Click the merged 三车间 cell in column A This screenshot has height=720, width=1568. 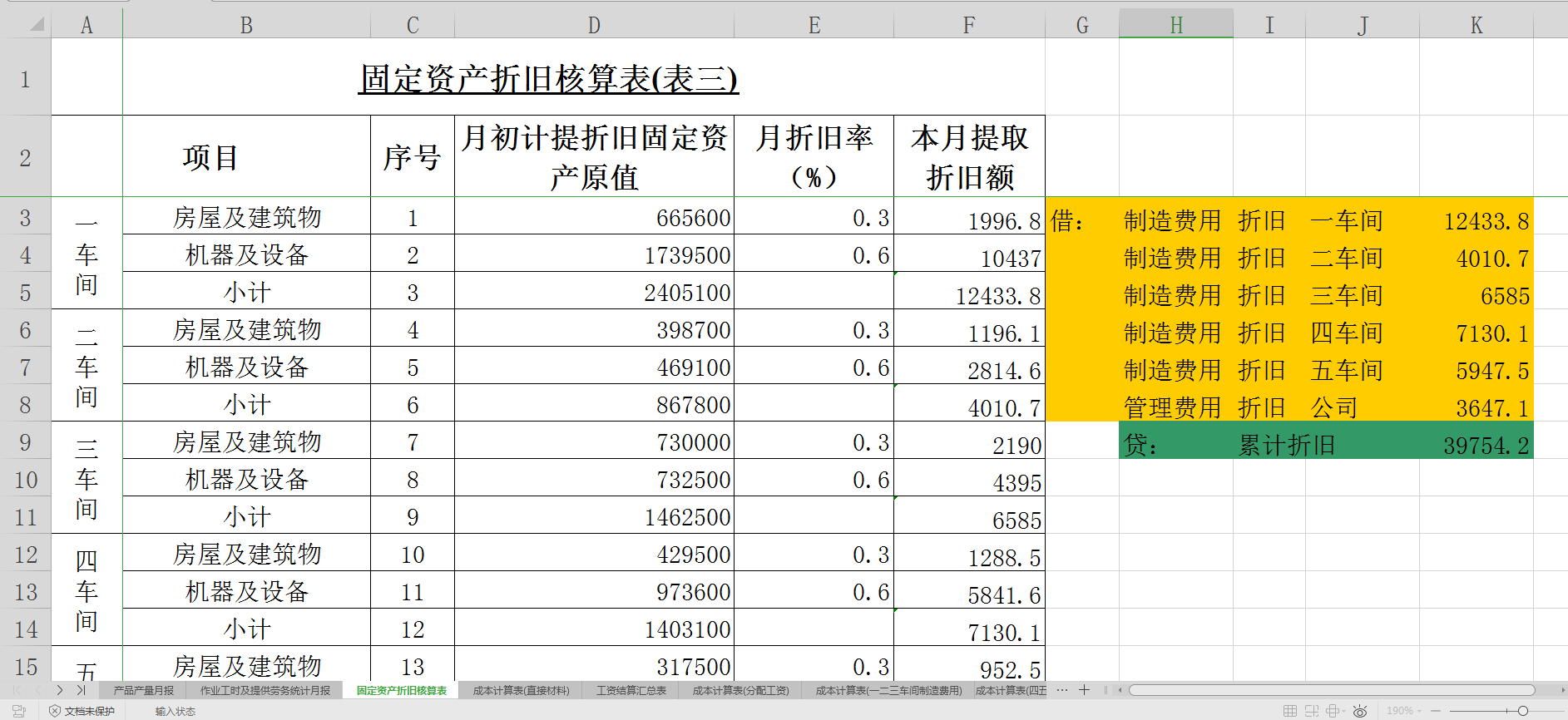pyautogui.click(x=87, y=477)
